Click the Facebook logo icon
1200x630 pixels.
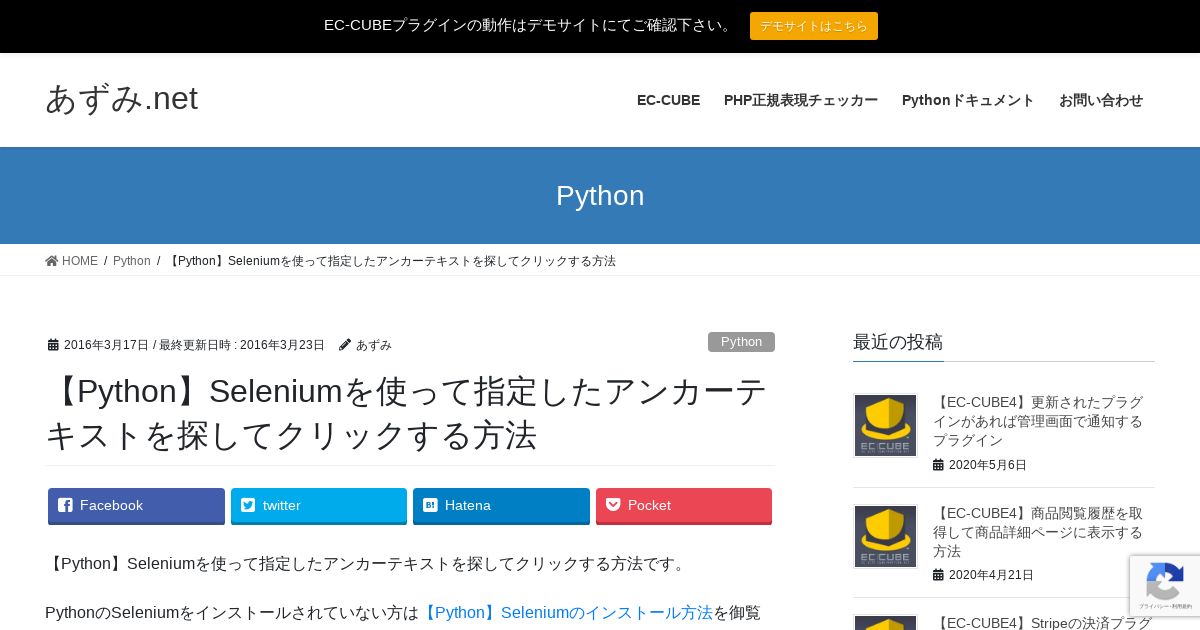(65, 505)
